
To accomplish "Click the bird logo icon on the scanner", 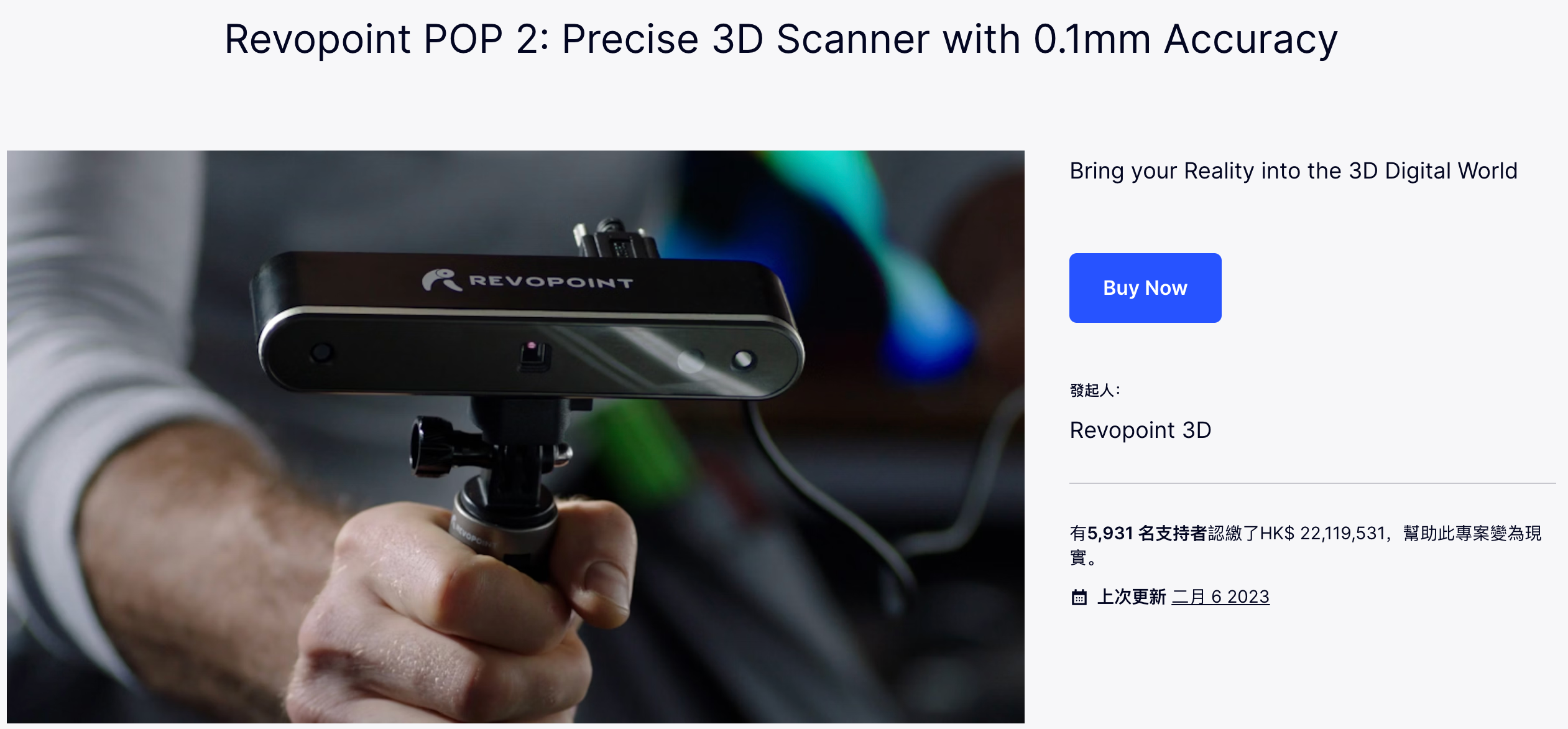I will click(x=441, y=281).
